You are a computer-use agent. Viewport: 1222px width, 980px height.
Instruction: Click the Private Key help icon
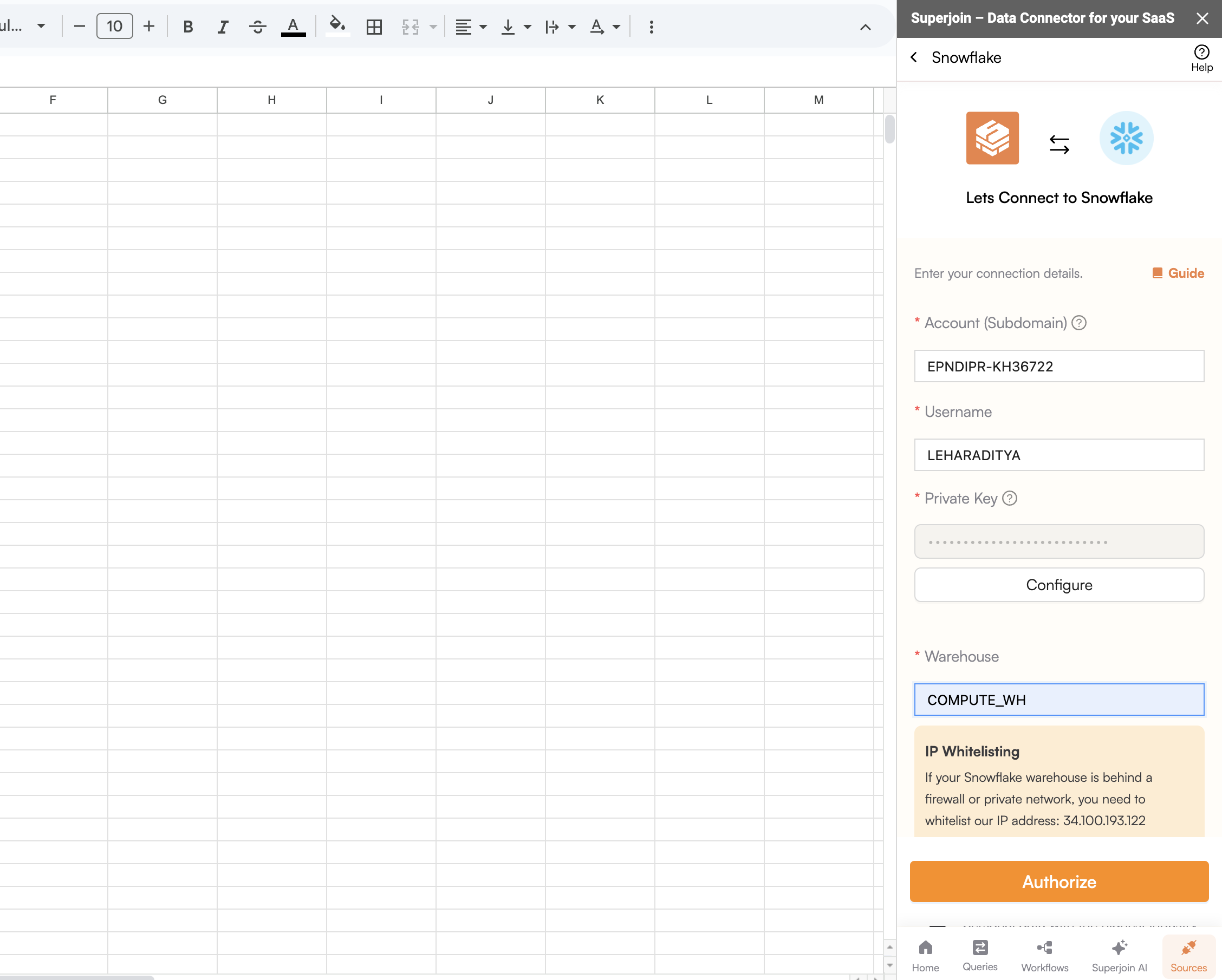1010,498
